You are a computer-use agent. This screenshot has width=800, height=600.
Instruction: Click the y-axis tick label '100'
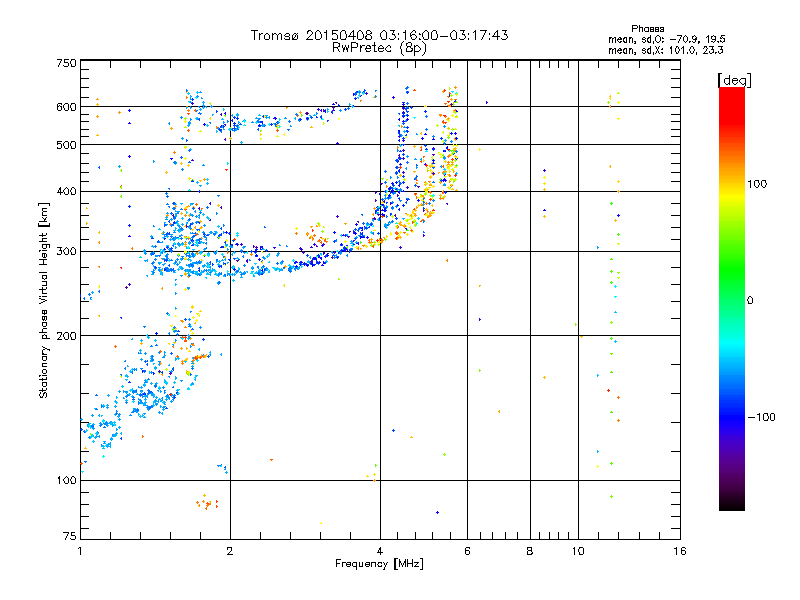tap(66, 480)
